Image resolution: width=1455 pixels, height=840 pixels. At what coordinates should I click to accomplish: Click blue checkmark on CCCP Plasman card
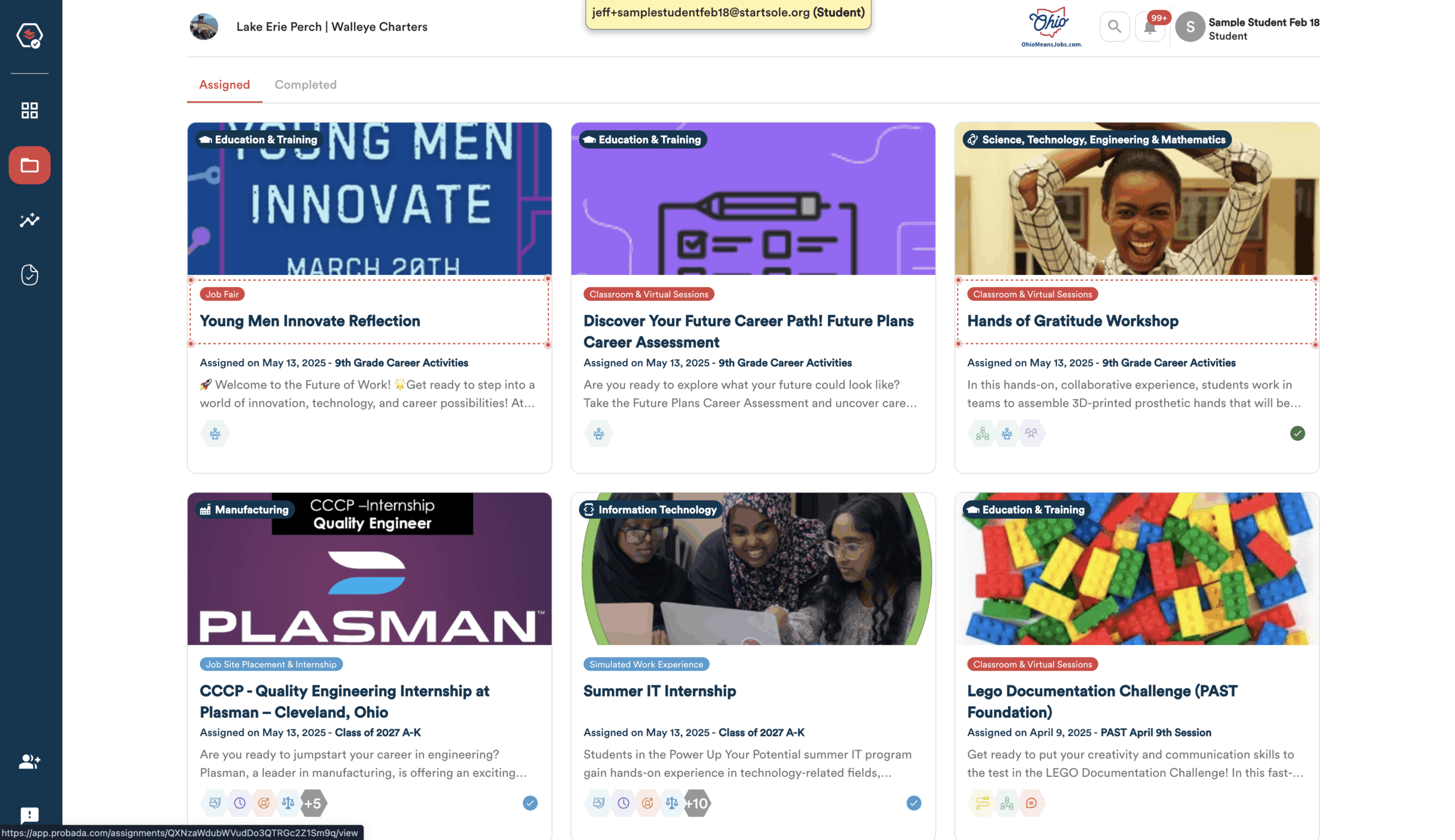tap(530, 803)
